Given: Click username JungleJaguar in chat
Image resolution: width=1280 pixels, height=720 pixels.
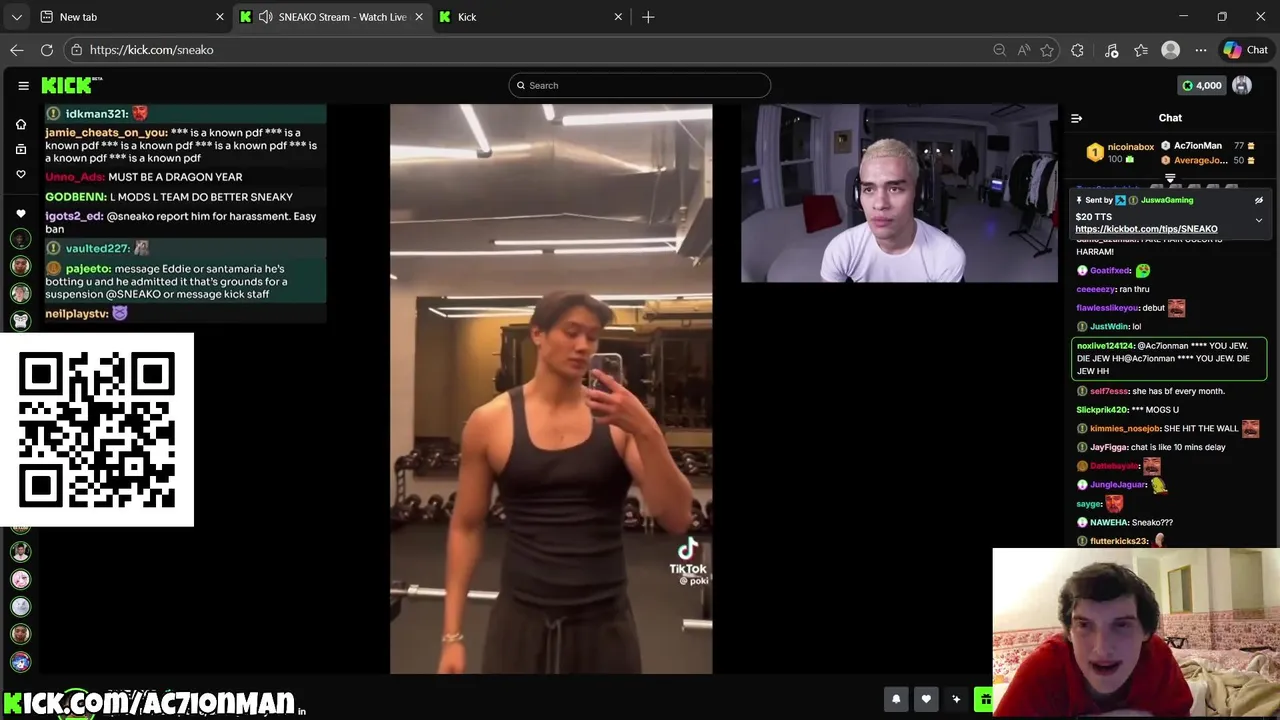Looking at the screenshot, I should pyautogui.click(x=1118, y=485).
